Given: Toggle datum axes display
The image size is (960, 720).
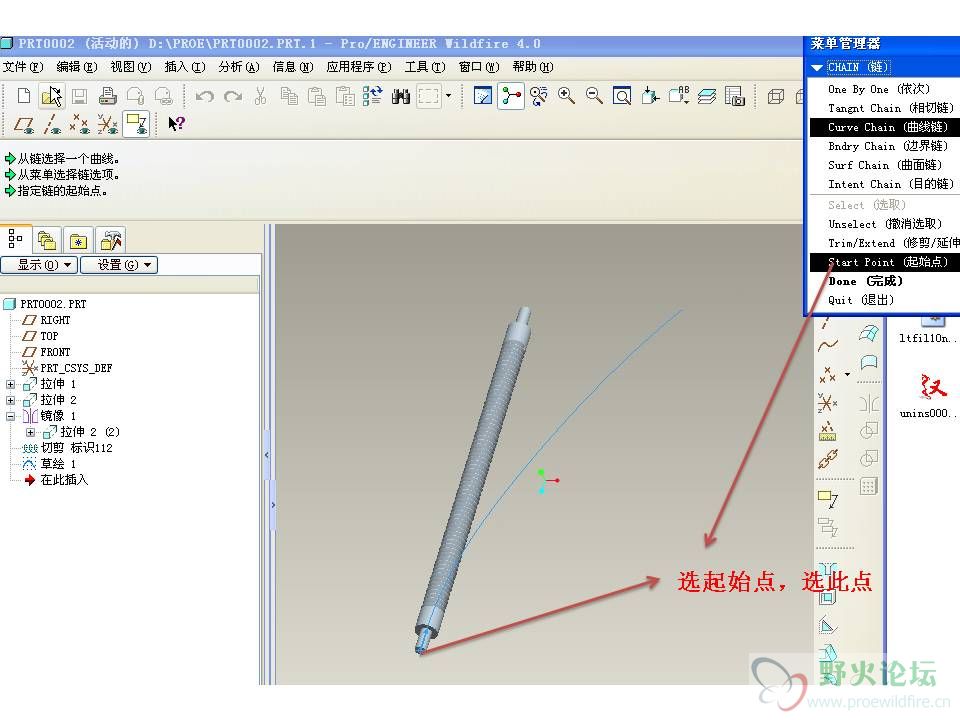Looking at the screenshot, I should click(x=52, y=124).
